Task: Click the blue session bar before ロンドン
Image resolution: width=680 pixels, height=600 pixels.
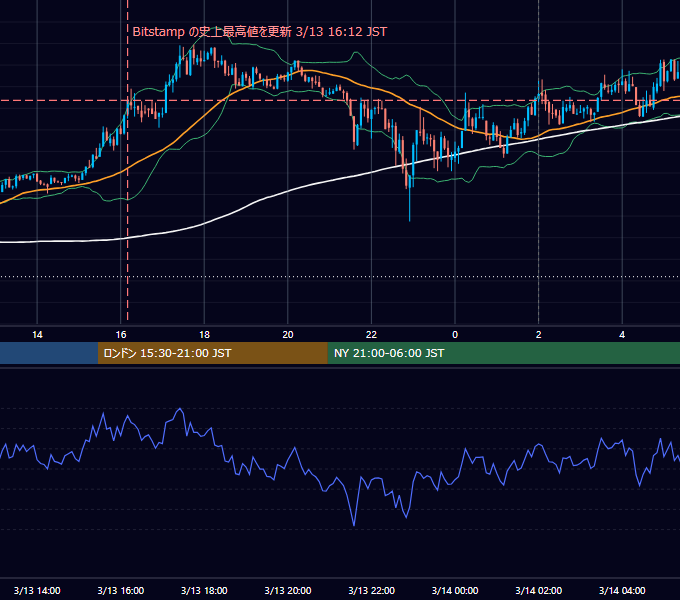Action: (x=49, y=353)
